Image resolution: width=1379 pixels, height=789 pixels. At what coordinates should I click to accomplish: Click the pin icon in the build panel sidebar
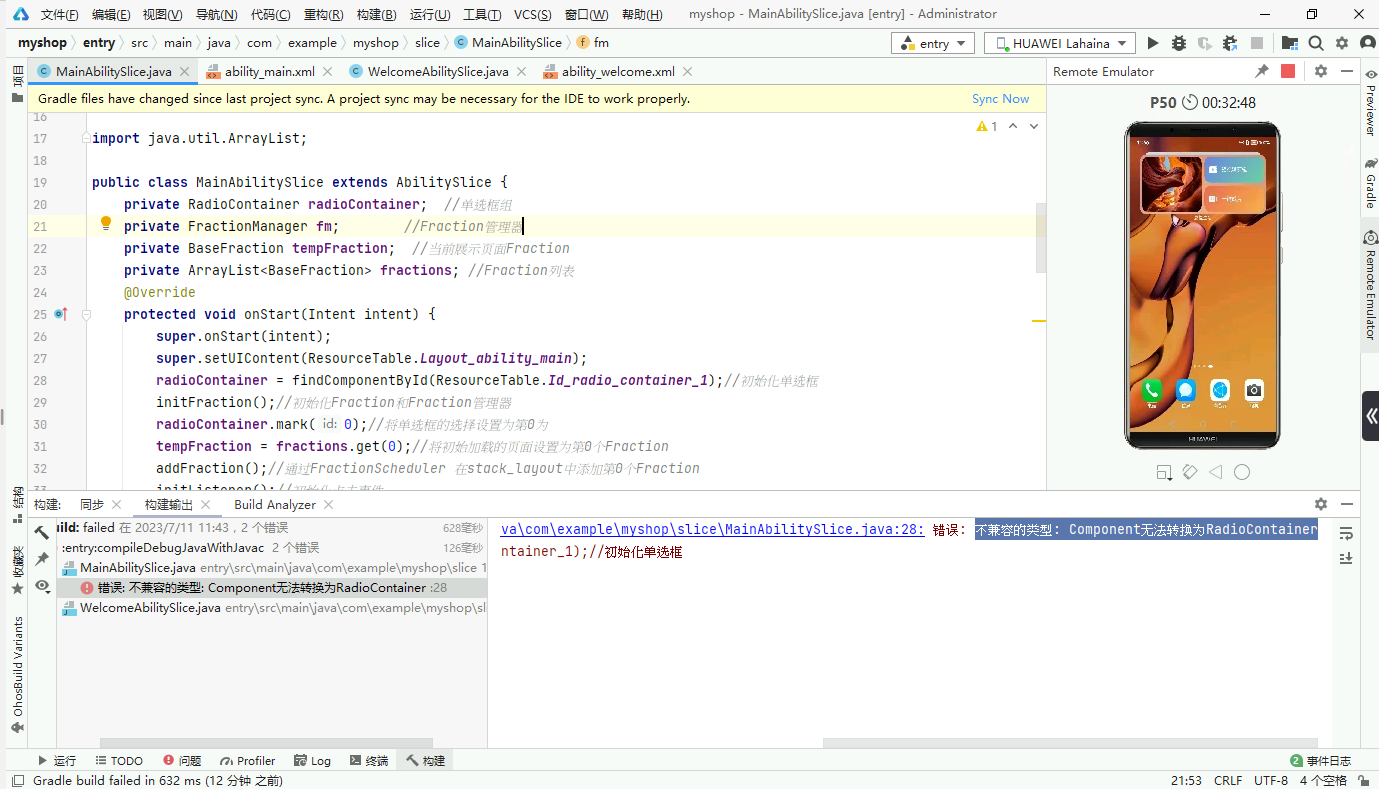tap(42, 559)
